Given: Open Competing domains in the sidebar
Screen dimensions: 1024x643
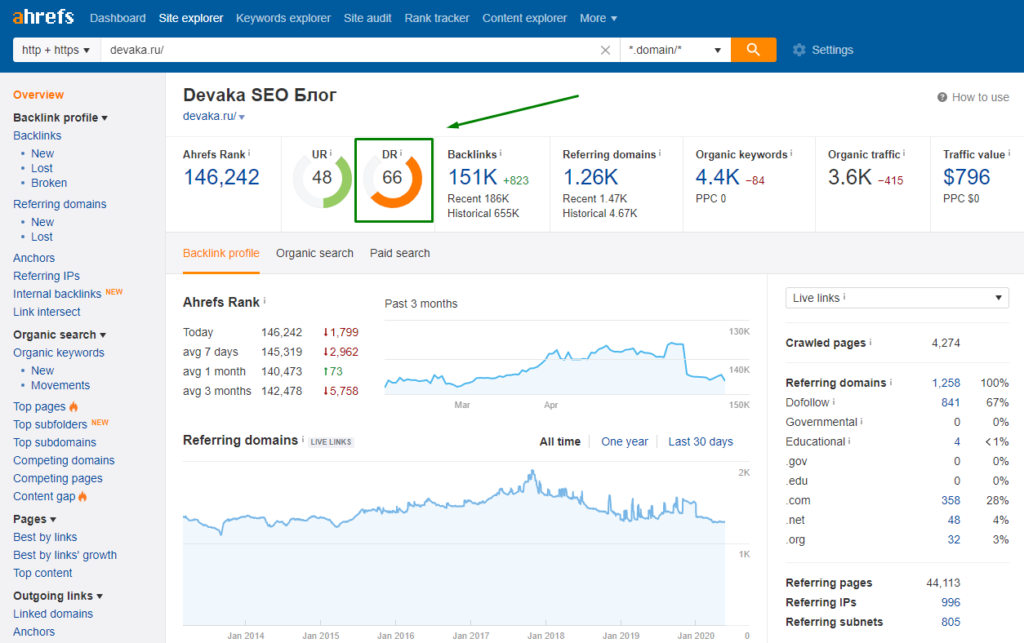Looking at the screenshot, I should 64,460.
